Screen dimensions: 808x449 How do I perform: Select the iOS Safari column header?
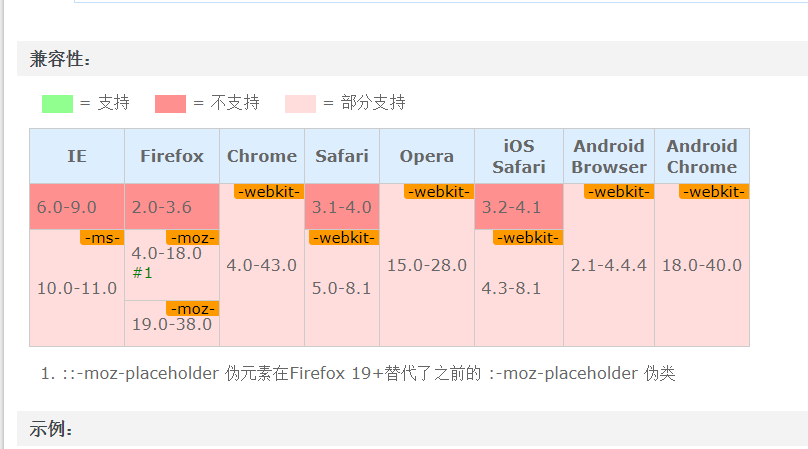[518, 156]
